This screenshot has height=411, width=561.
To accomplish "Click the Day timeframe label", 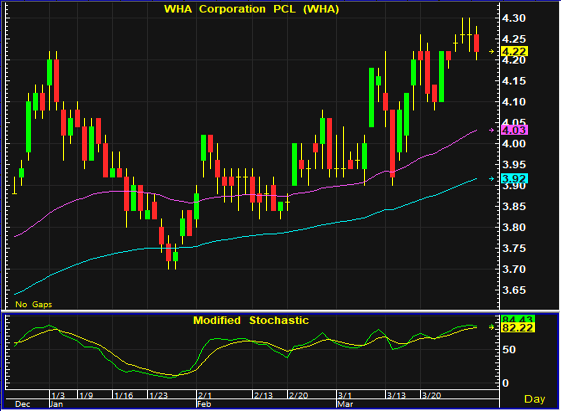I will 535,399.
